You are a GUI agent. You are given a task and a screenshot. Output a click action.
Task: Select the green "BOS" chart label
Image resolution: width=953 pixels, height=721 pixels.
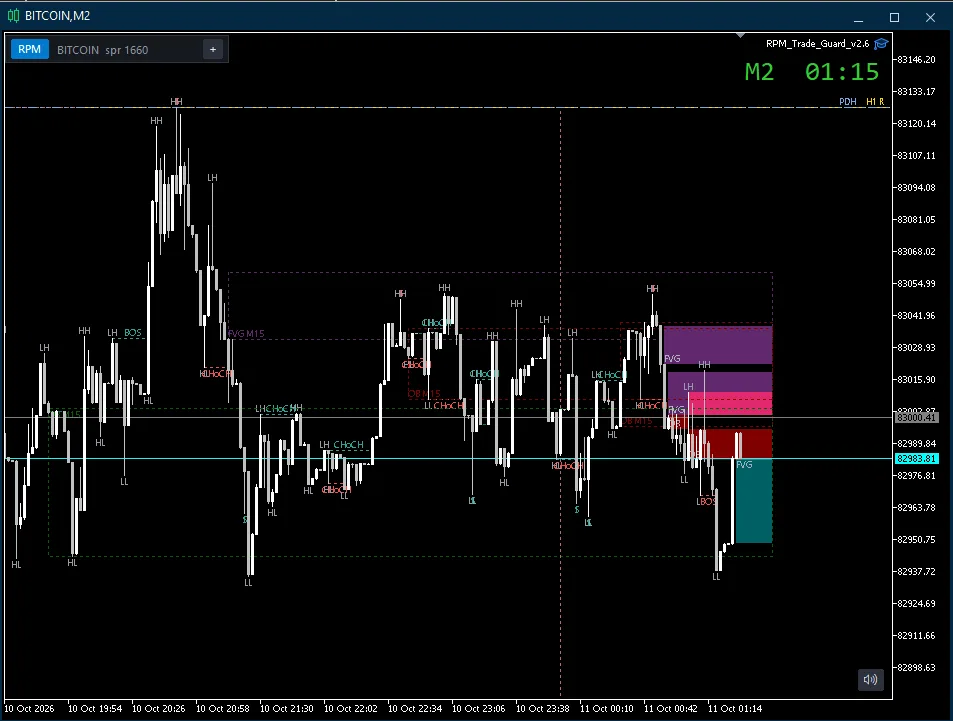(x=132, y=333)
